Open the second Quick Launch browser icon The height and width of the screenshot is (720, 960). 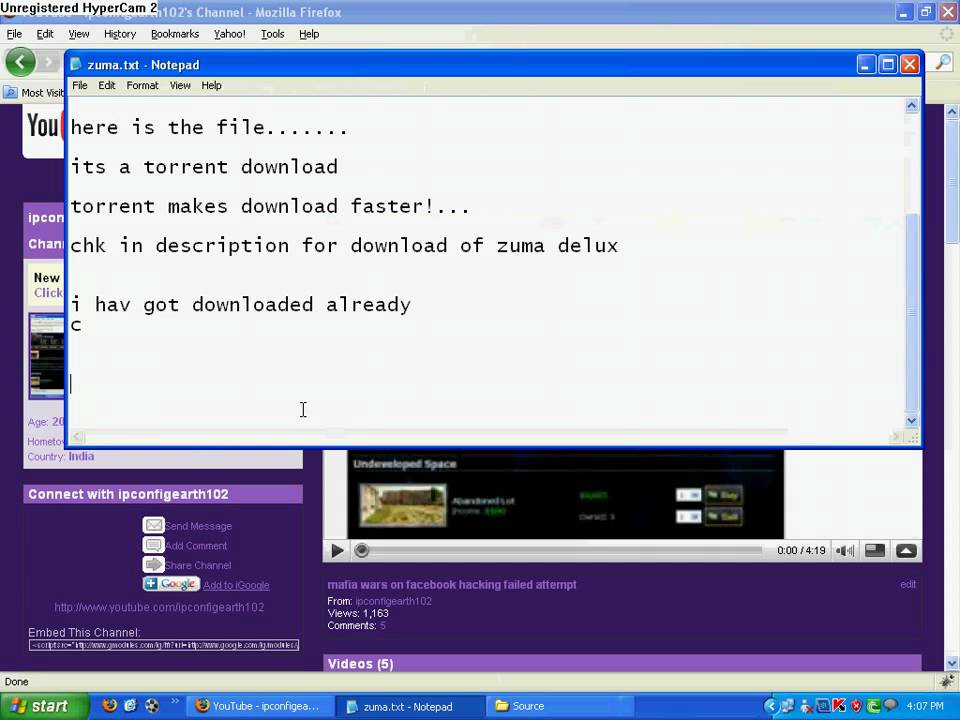point(130,705)
